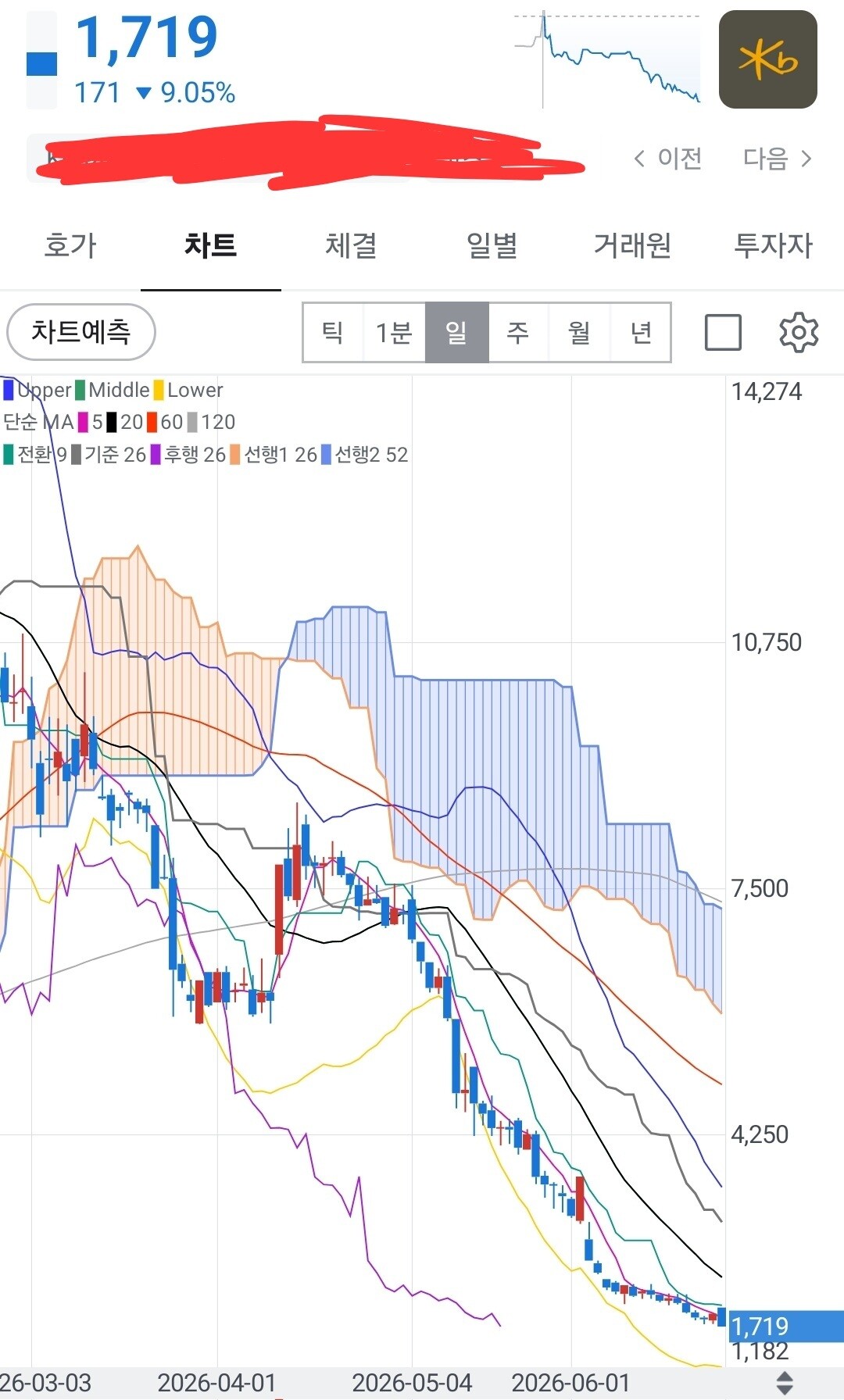Image resolution: width=844 pixels, height=1400 pixels.
Task: Tap the 7,500 axis label
Action: tap(760, 888)
